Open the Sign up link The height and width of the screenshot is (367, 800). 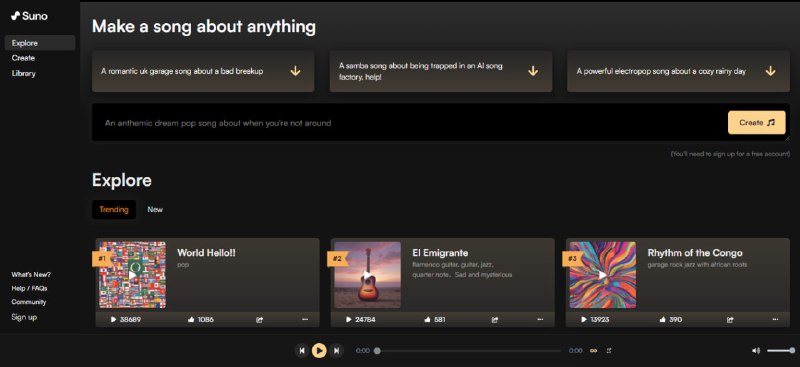pos(24,317)
